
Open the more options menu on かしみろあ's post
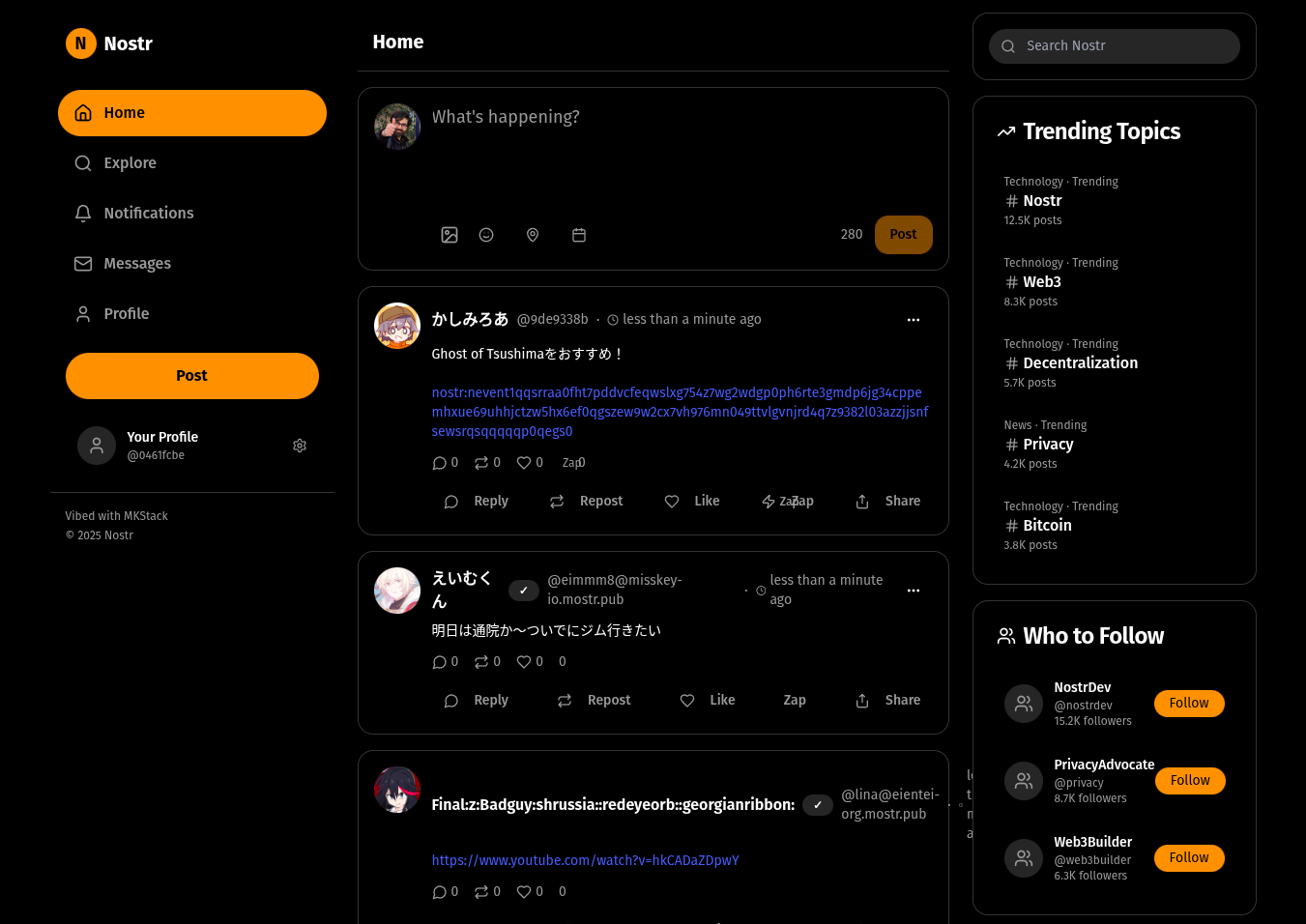coord(914,320)
